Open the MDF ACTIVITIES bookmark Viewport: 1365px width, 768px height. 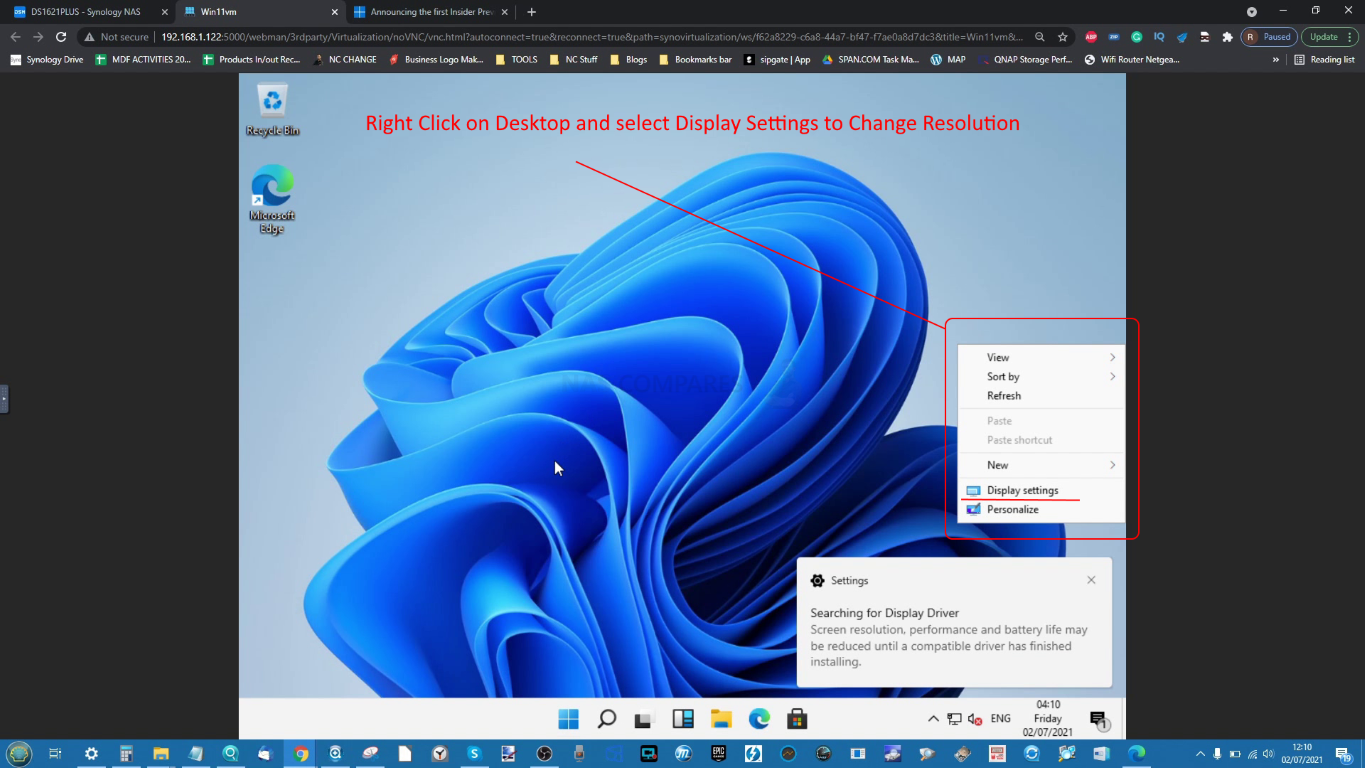tap(143, 59)
